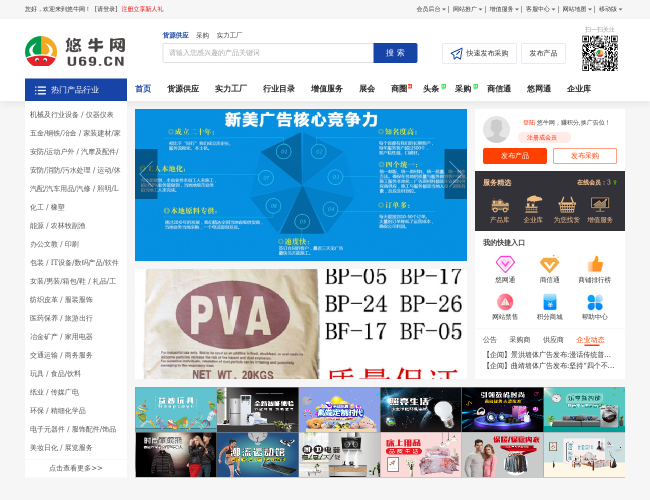Screen dimensions: 650x500
Task: Focus the product keyword search field
Action: tap(268, 53)
